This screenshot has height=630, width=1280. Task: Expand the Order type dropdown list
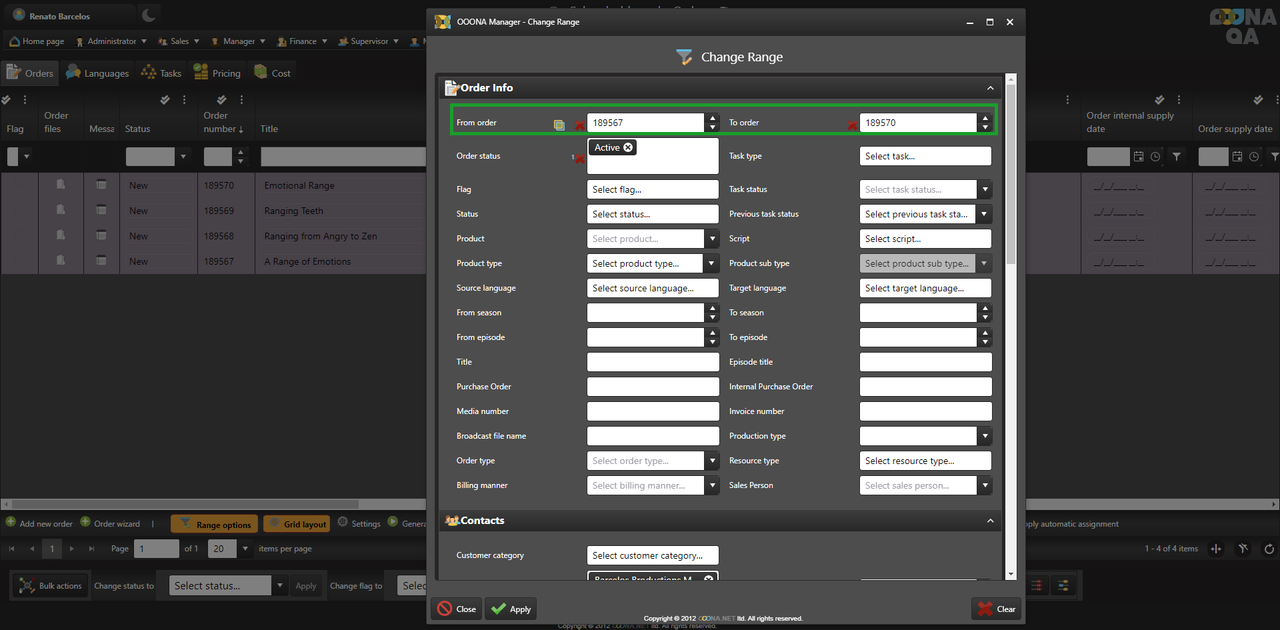pos(712,461)
